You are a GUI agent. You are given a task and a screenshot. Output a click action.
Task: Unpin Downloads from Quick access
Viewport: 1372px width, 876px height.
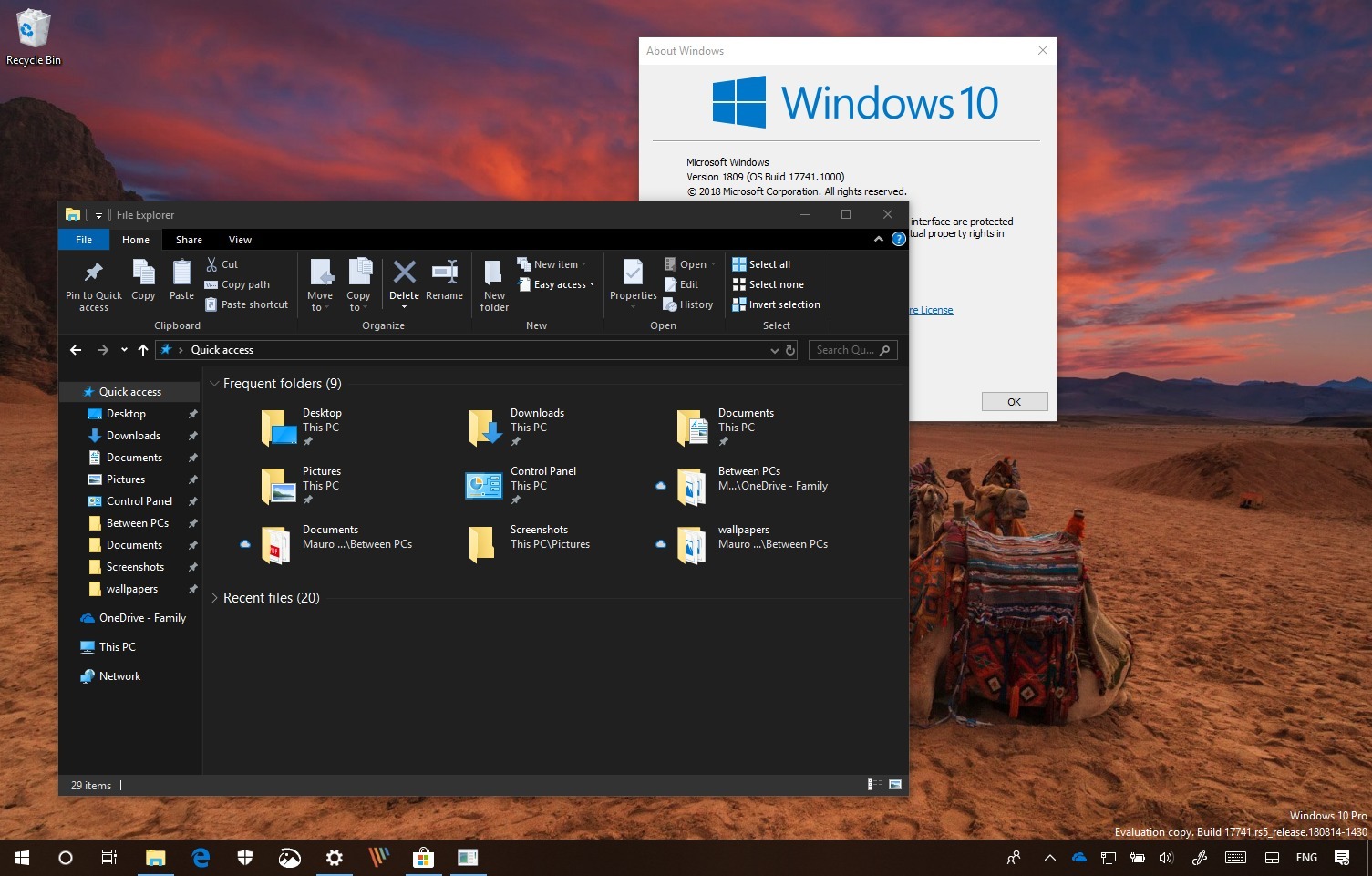pos(193,436)
